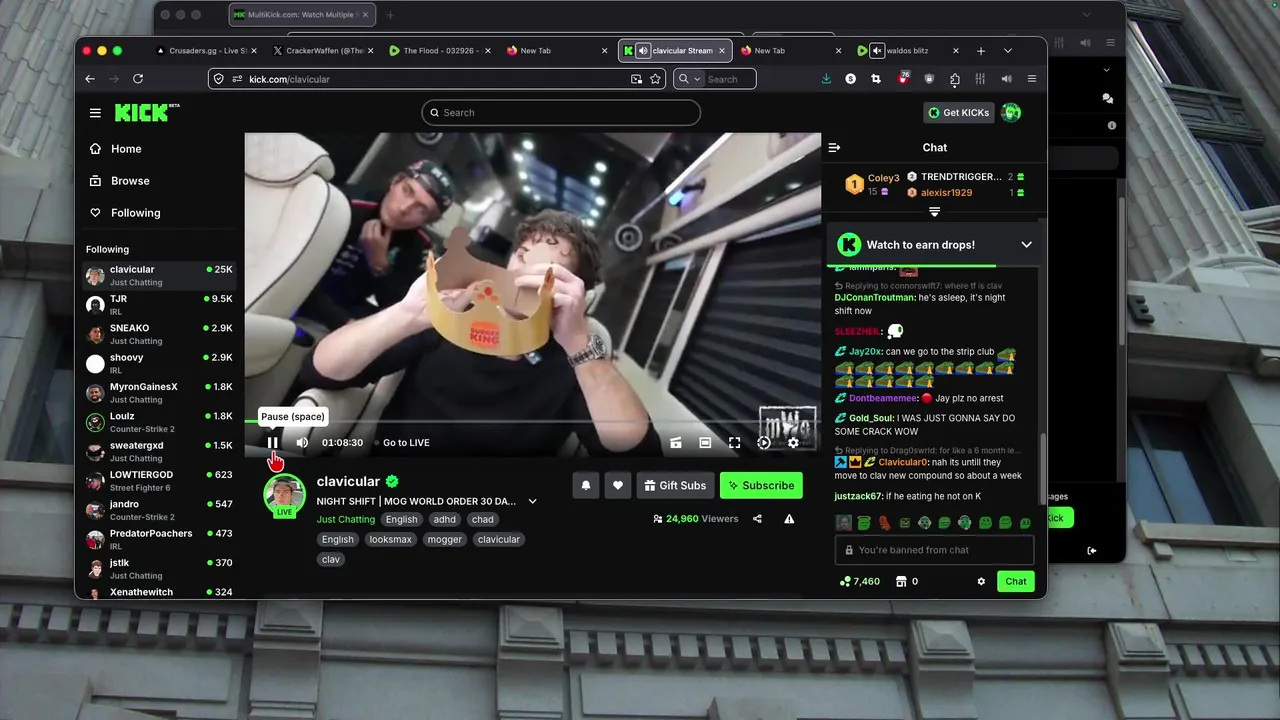Unmute the waldos blitz tab audio
Screen dimensions: 1280x720
[x=877, y=51]
